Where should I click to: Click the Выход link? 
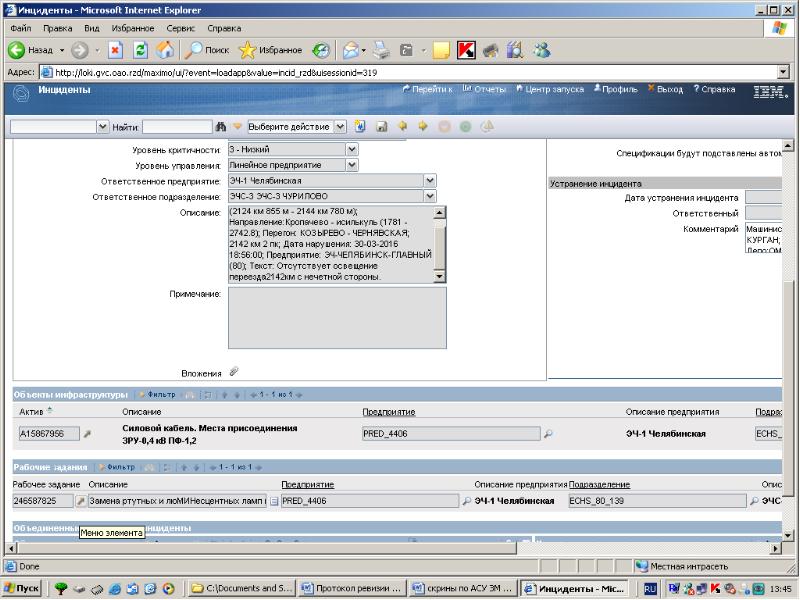pyautogui.click(x=665, y=89)
